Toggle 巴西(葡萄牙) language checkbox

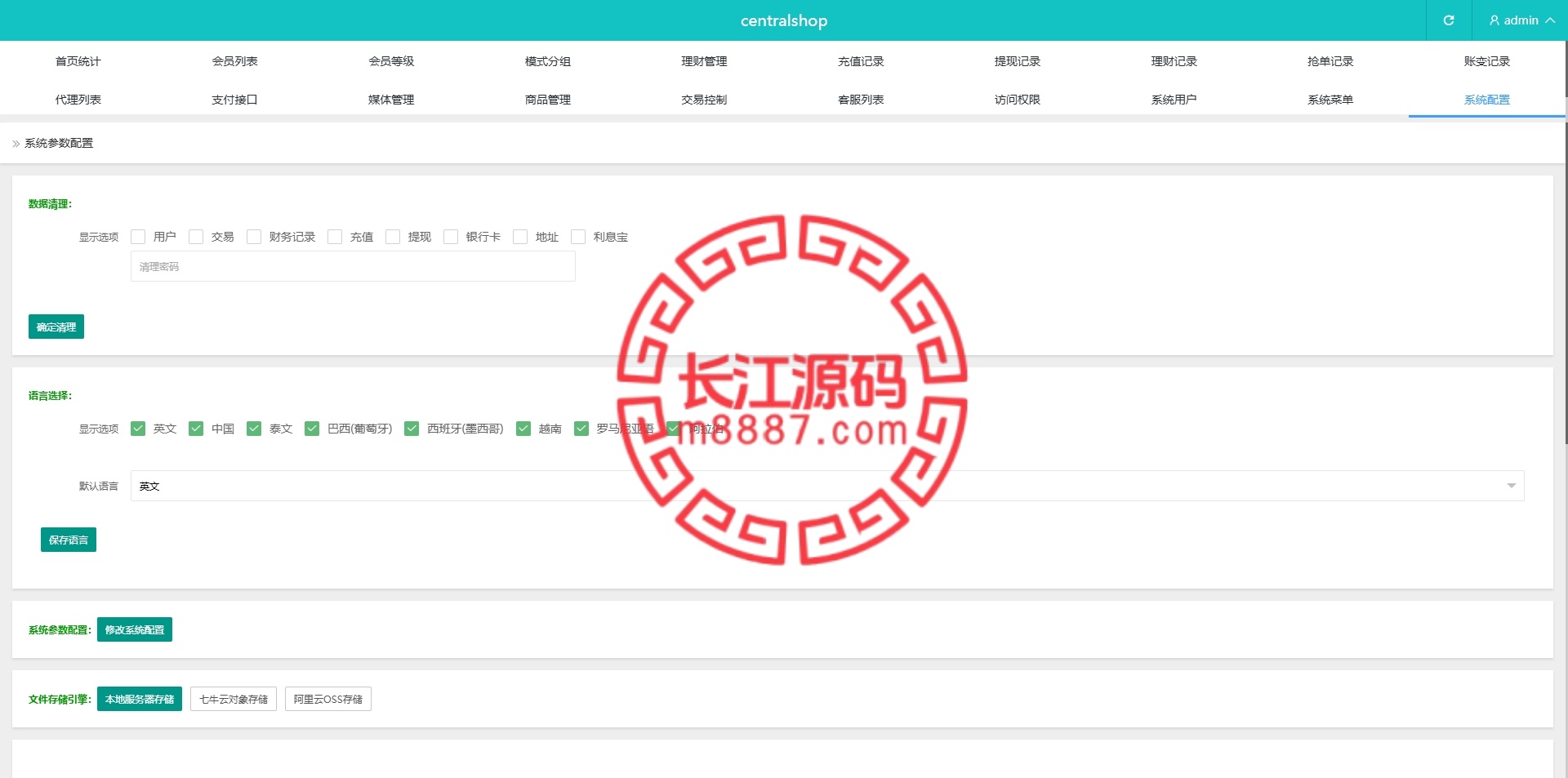pos(312,429)
